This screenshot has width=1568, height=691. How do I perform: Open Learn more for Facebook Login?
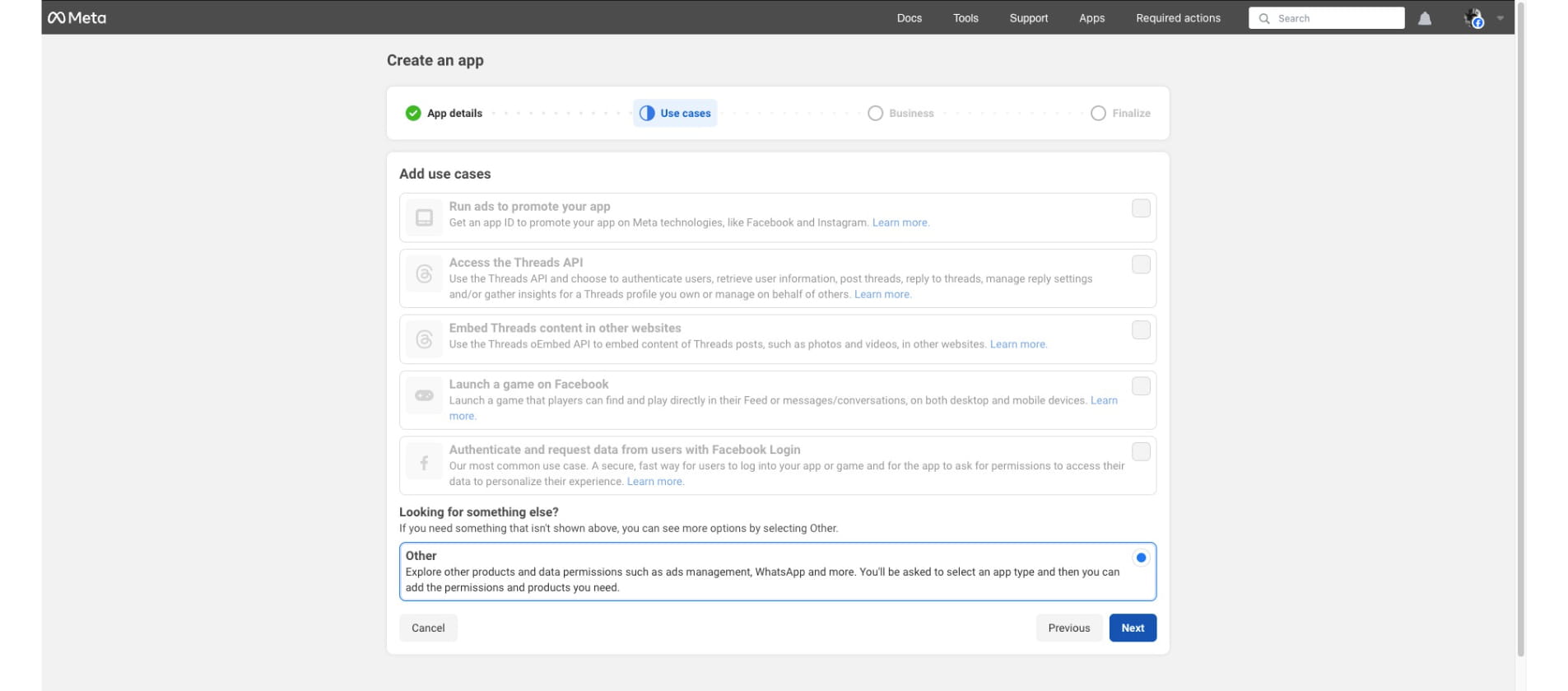tap(655, 482)
